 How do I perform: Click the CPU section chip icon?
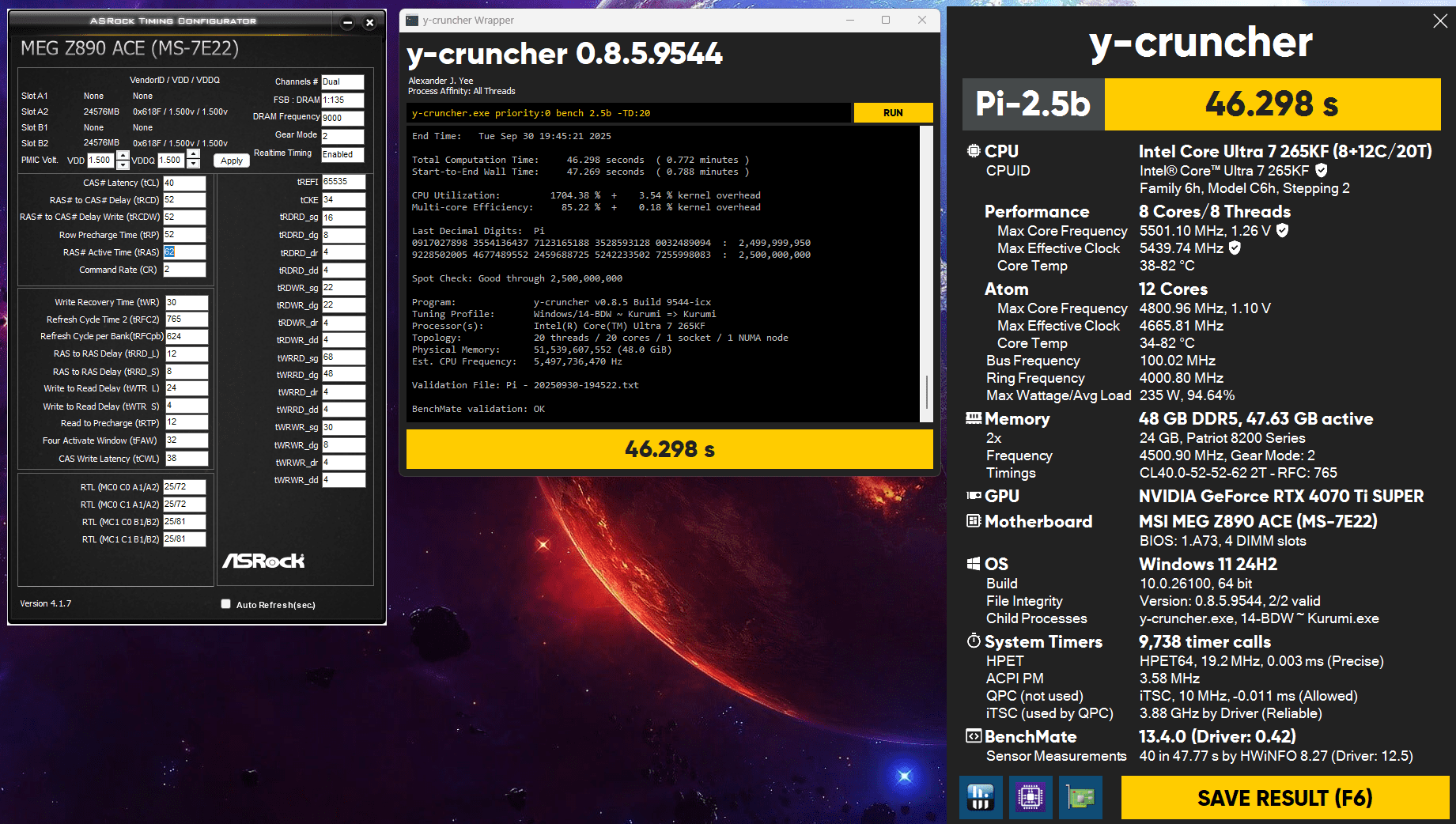click(x=974, y=150)
